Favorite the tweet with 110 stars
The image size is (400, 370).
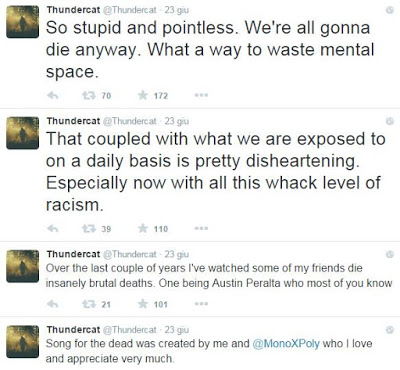[x=143, y=228]
